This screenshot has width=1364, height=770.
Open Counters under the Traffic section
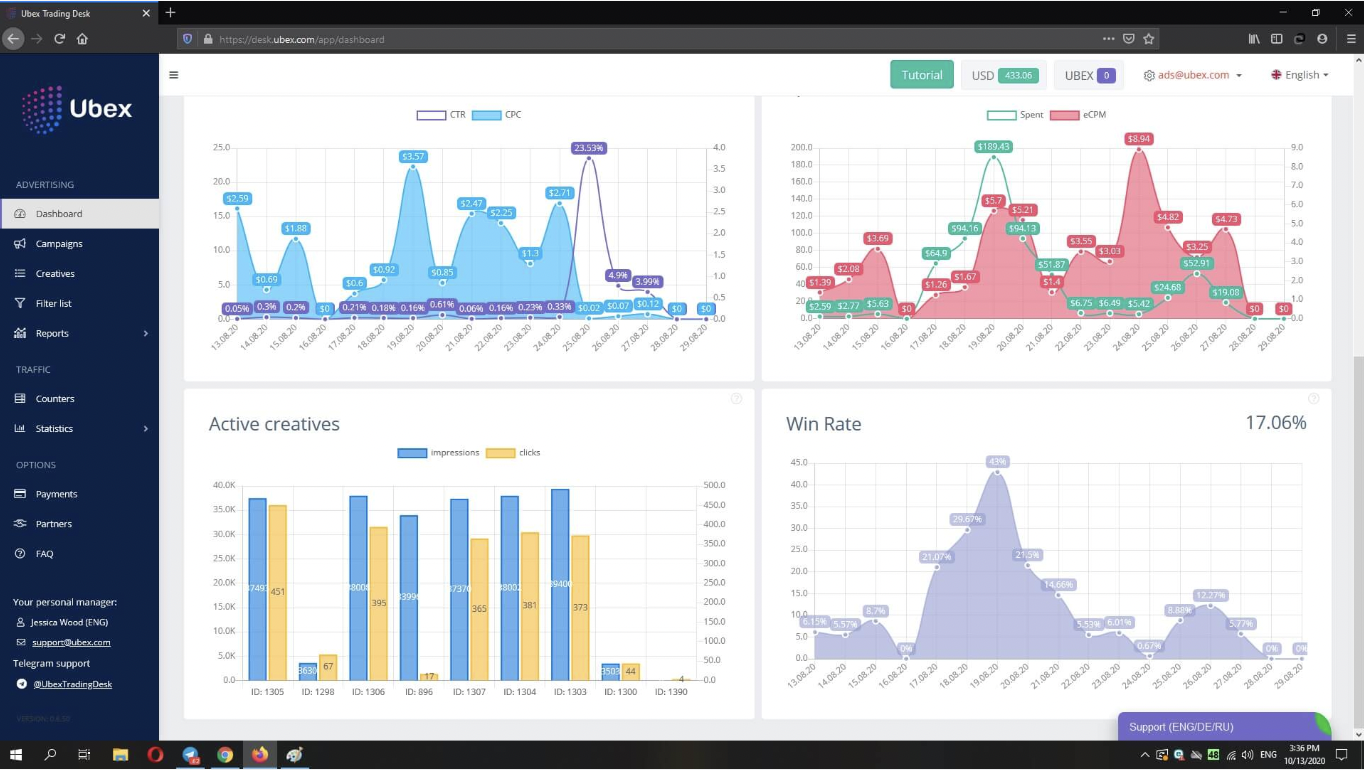[x=55, y=399]
